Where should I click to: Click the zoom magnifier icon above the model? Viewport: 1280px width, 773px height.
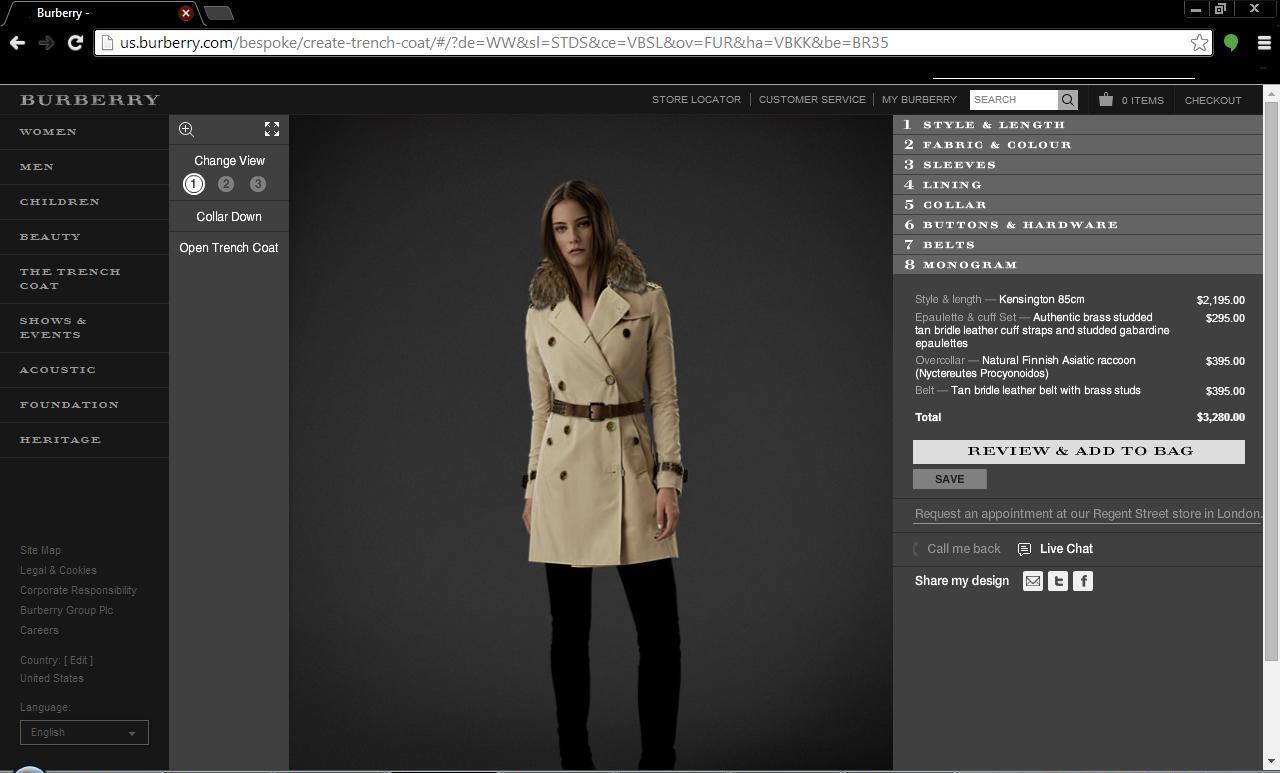(186, 129)
